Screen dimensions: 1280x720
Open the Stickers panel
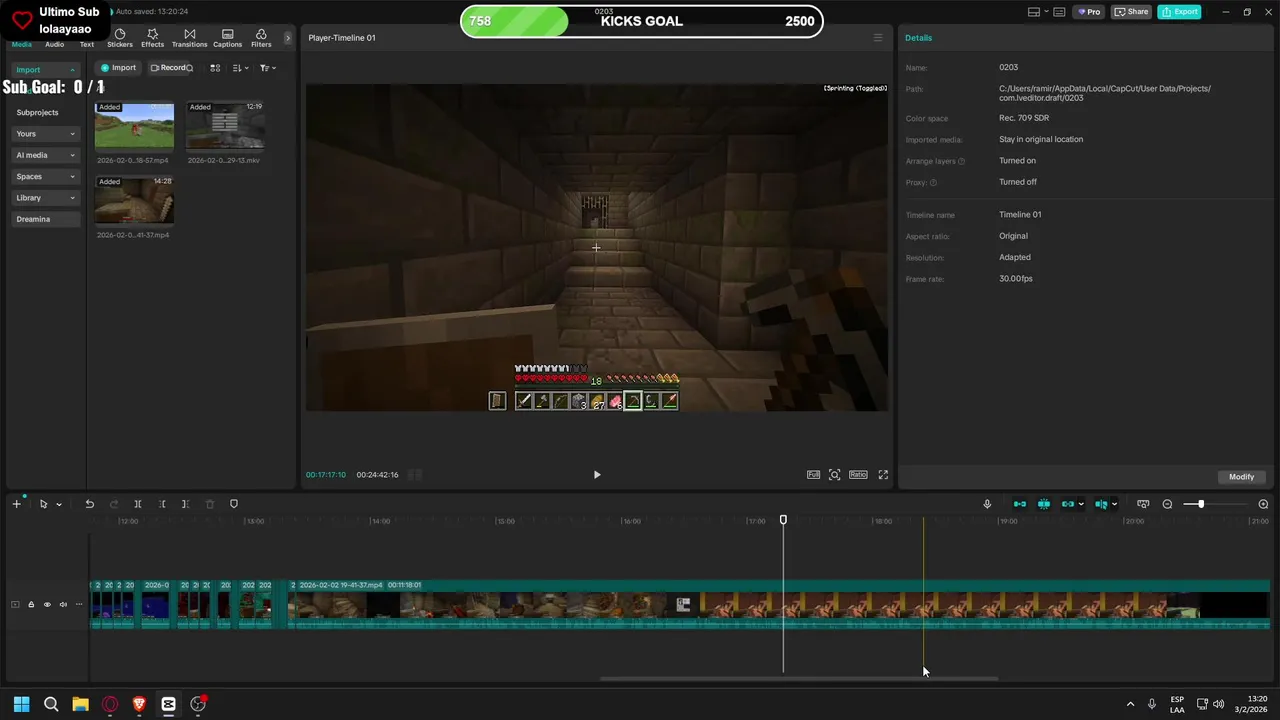tap(120, 38)
